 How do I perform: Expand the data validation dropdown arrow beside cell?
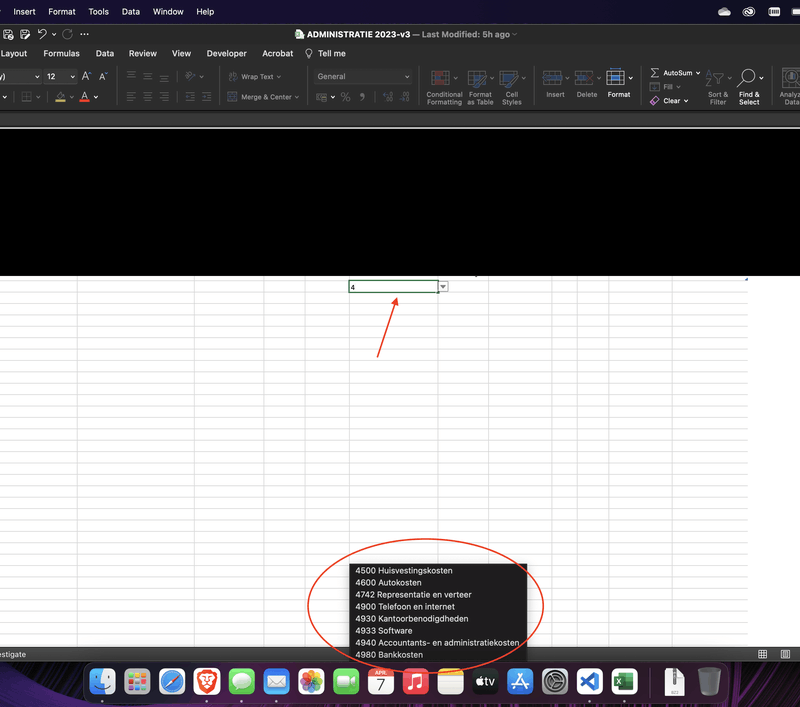[x=443, y=287]
